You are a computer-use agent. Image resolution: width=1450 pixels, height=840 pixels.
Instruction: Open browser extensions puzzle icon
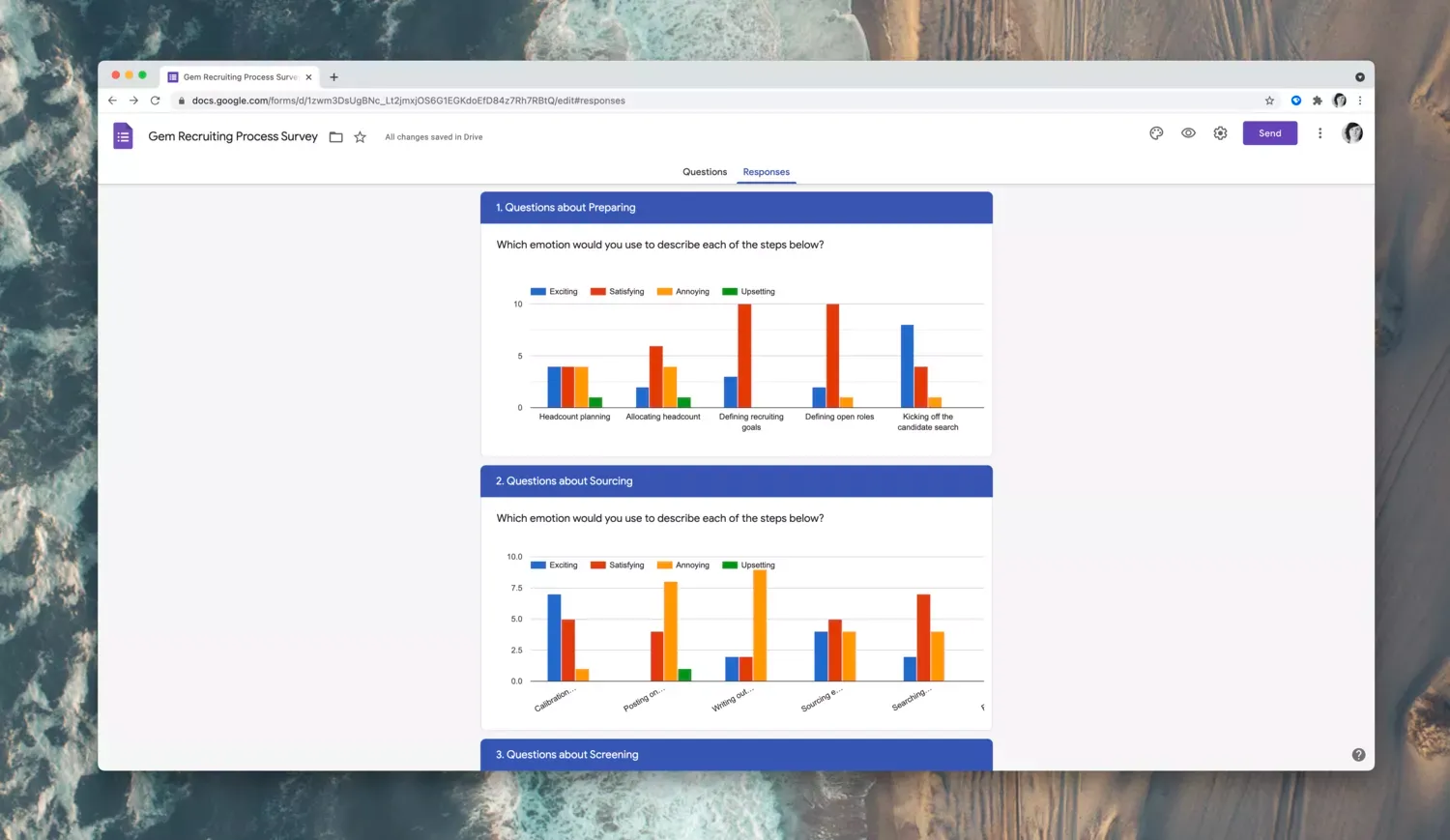tap(1317, 101)
